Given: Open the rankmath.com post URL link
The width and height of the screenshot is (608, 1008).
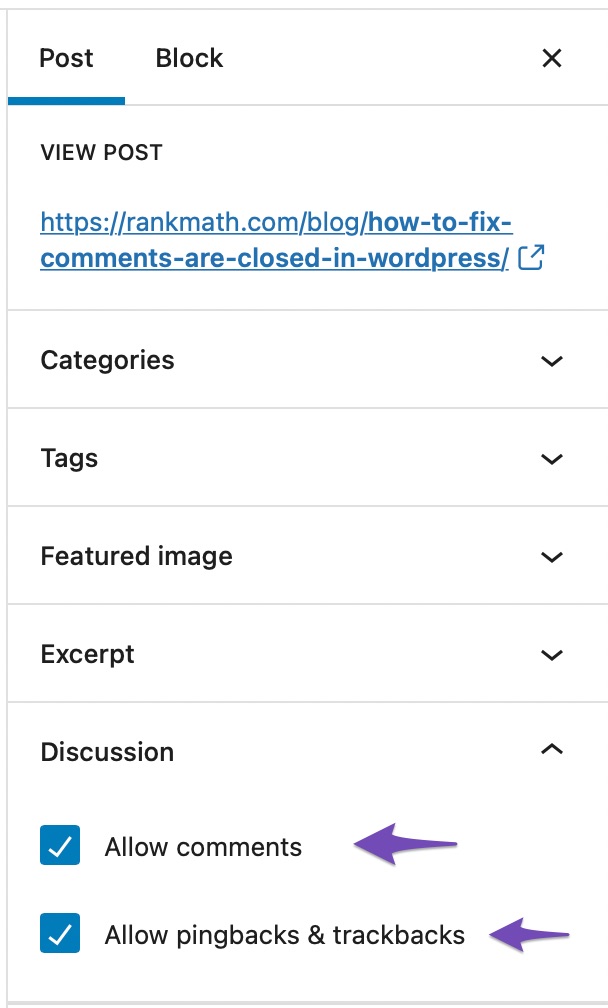Looking at the screenshot, I should pyautogui.click(x=276, y=240).
